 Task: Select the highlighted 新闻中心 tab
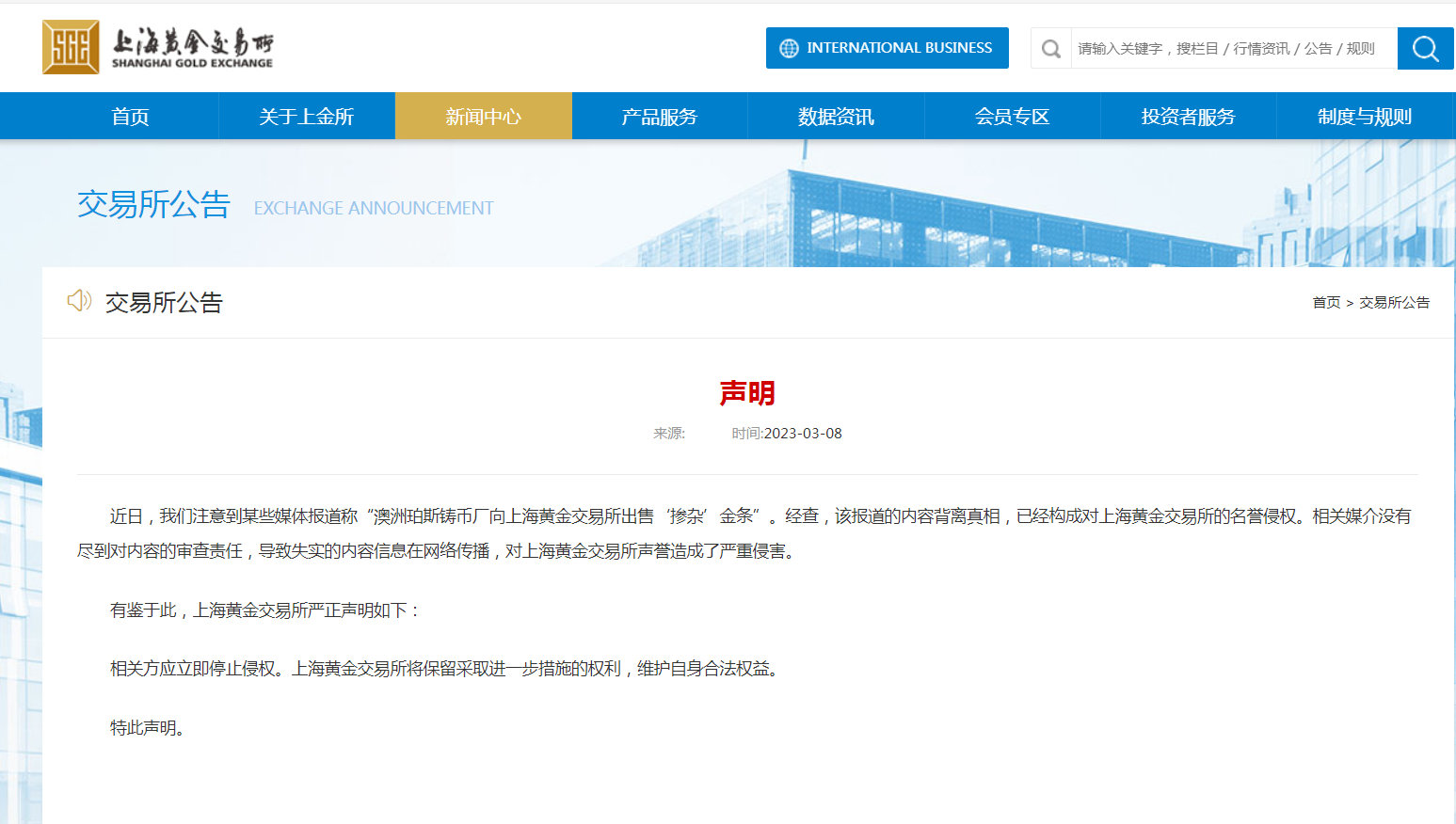coord(483,117)
